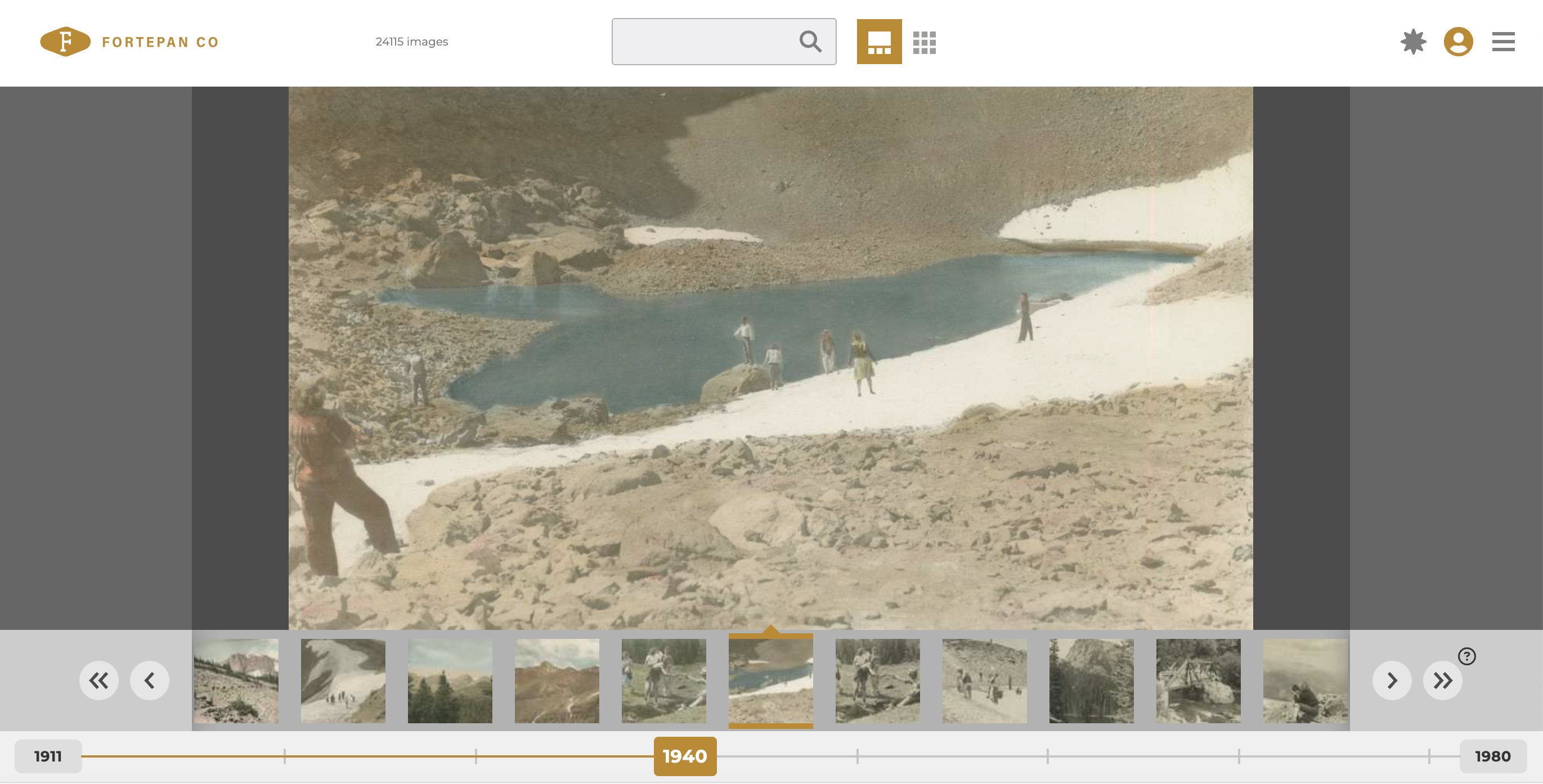Go to previous photo with the left chevron

point(149,680)
